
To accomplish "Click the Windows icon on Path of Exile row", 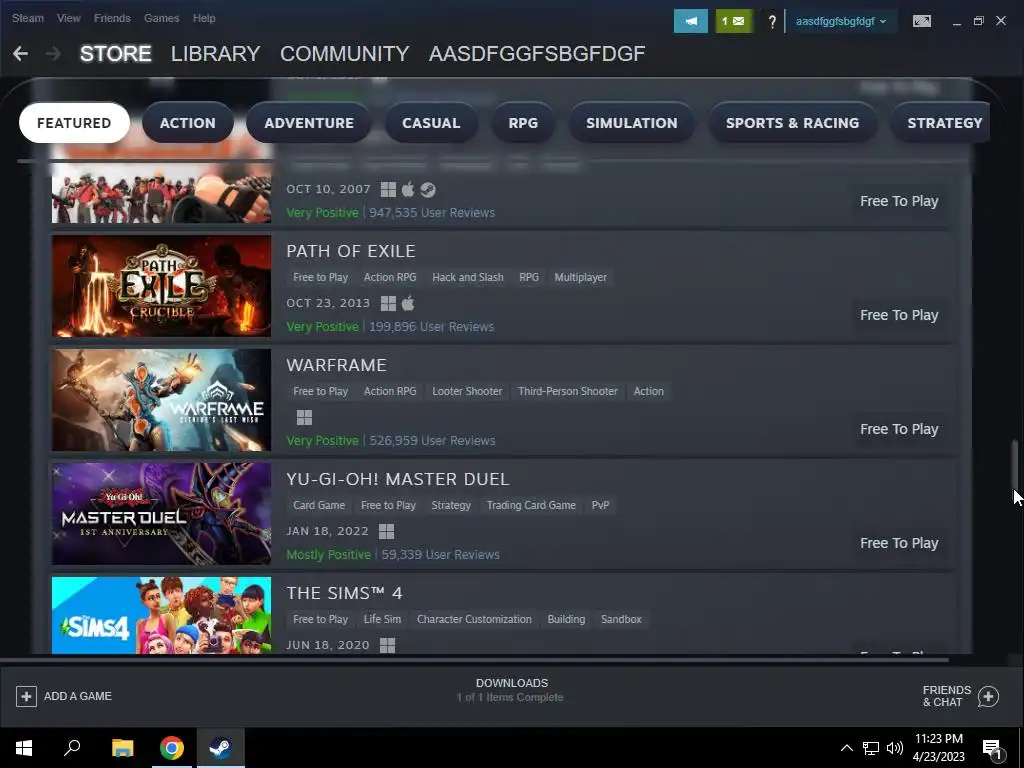I will point(388,304).
